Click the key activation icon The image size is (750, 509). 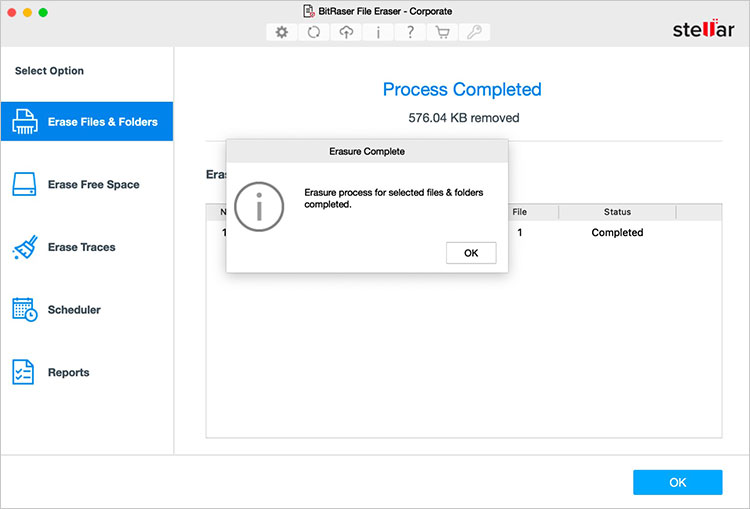click(474, 32)
